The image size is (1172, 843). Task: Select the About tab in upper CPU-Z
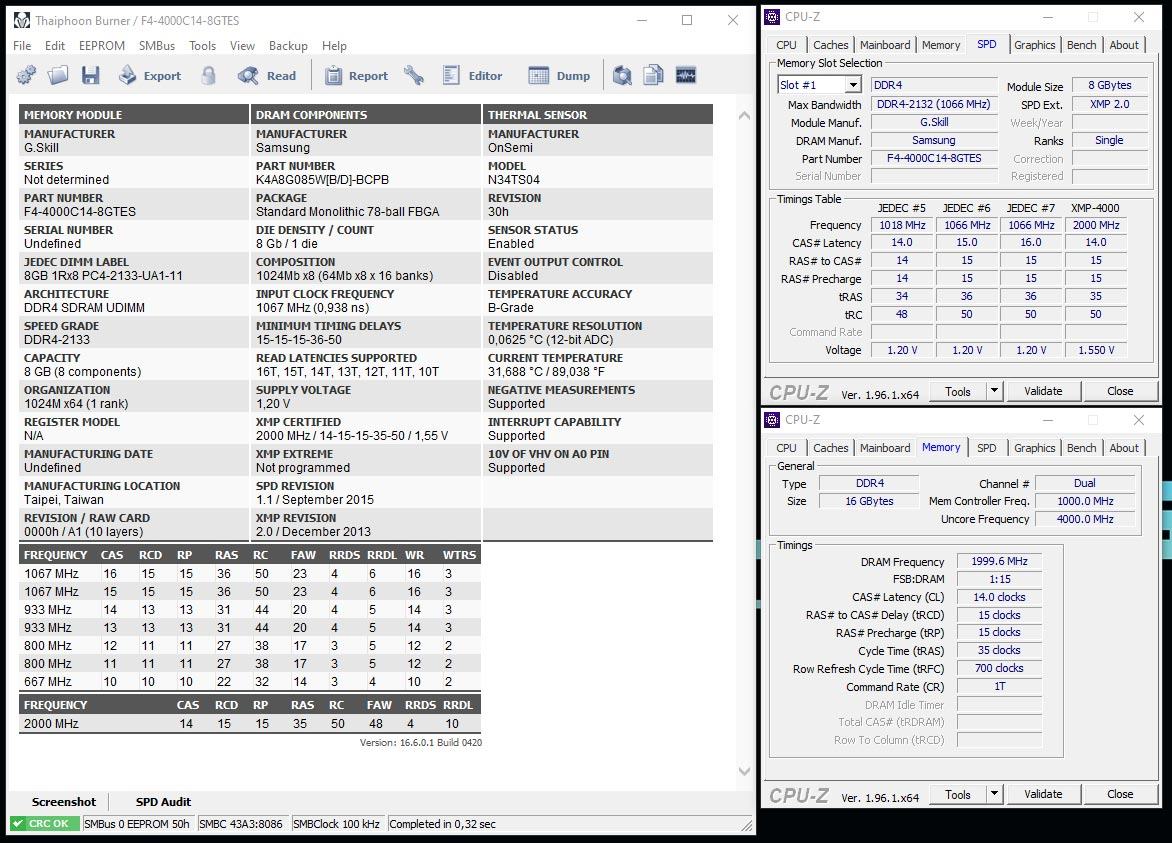click(x=1124, y=45)
